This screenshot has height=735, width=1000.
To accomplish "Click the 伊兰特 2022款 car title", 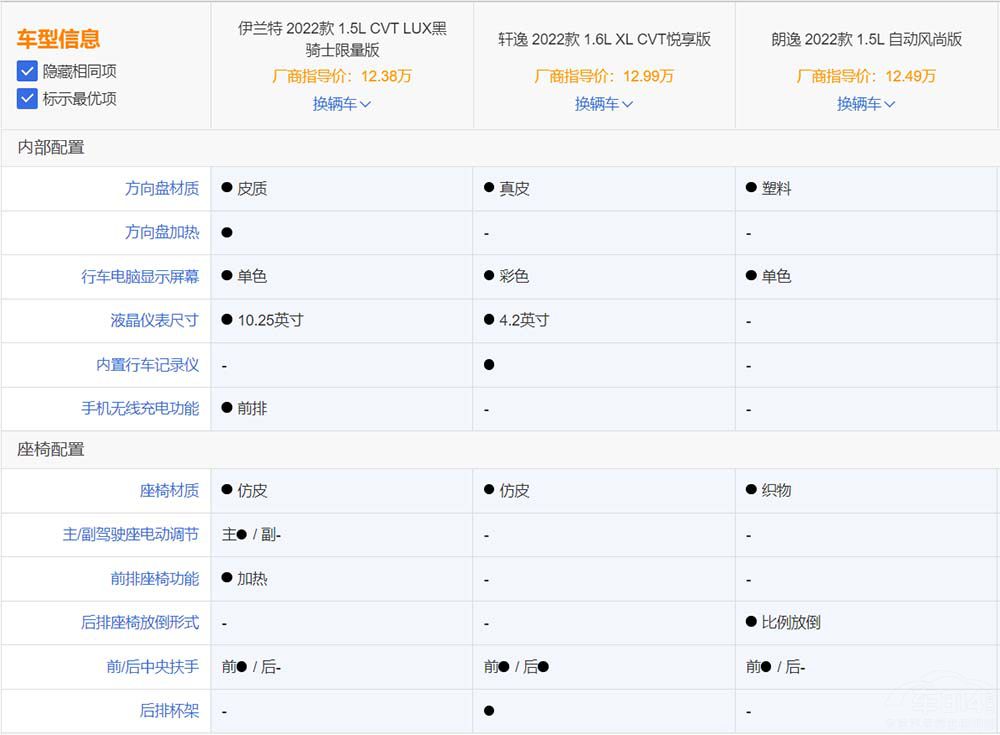I will tap(342, 39).
